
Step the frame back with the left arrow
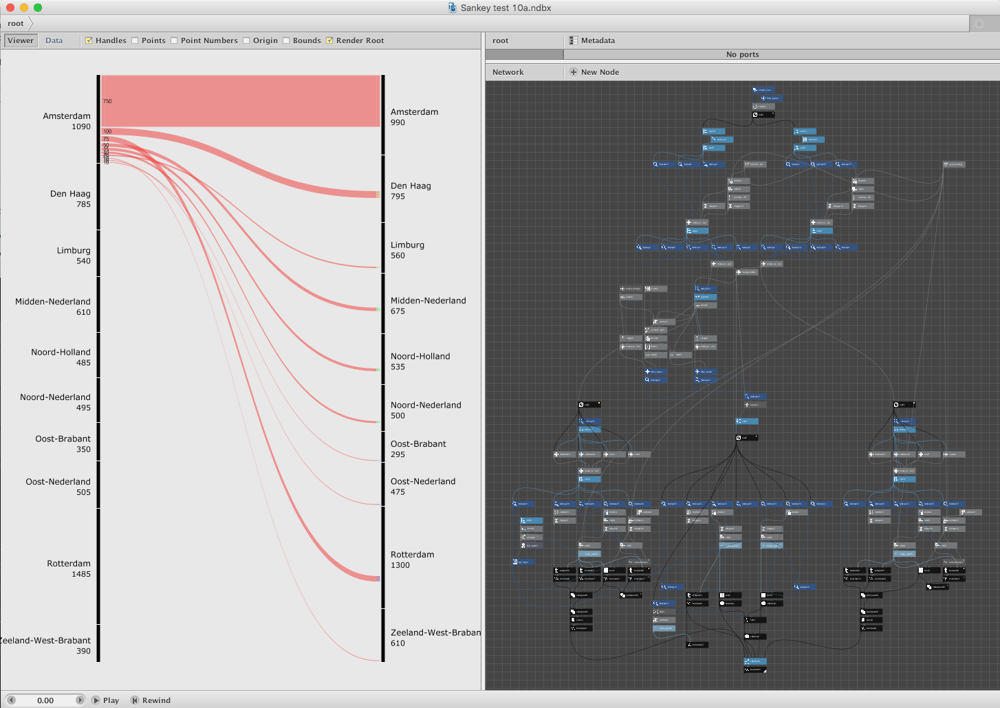(11, 700)
